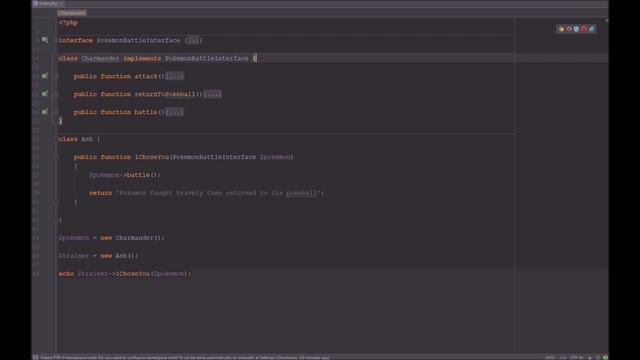This screenshot has width=640, height=360.
Task: Click the '$pokemon->battle();' statement
Action: pyautogui.click(x=125, y=175)
